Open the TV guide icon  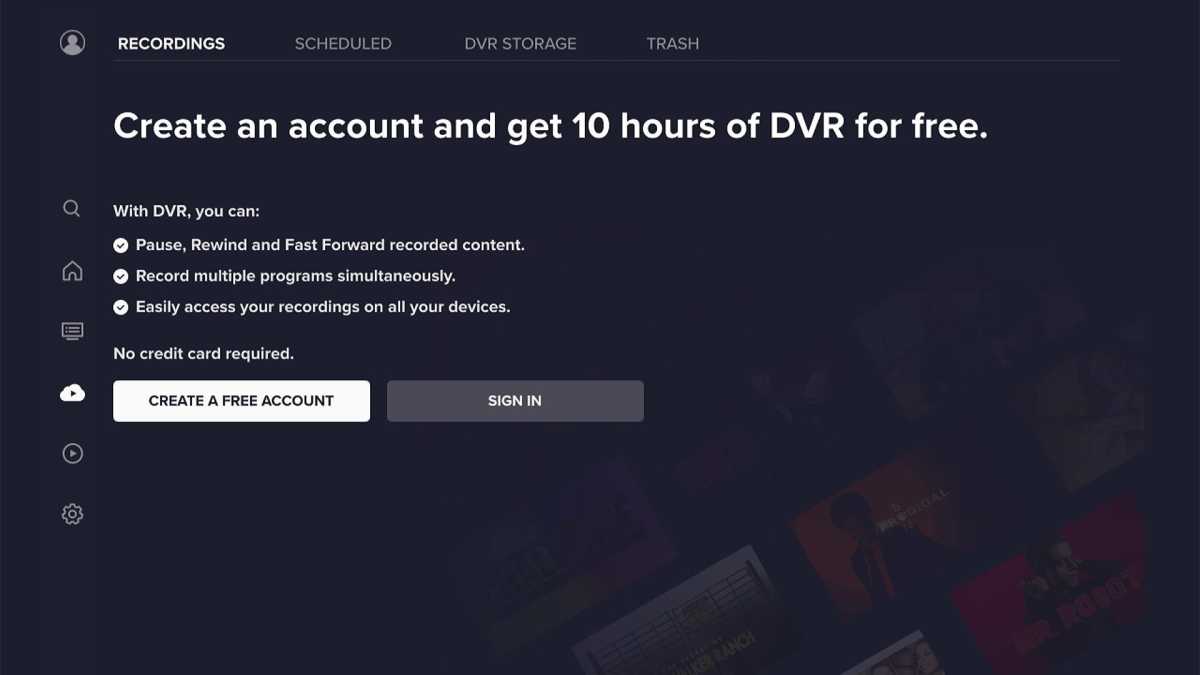(x=72, y=331)
